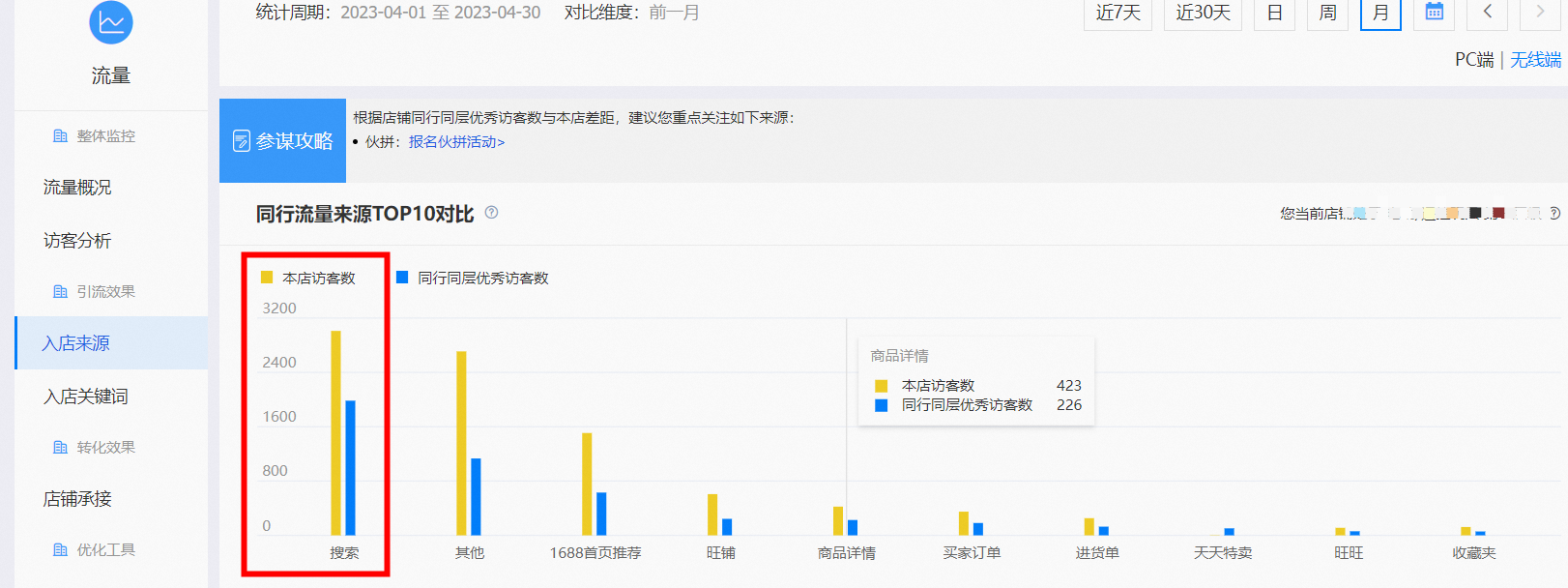Click the blue legend color square

[402, 278]
